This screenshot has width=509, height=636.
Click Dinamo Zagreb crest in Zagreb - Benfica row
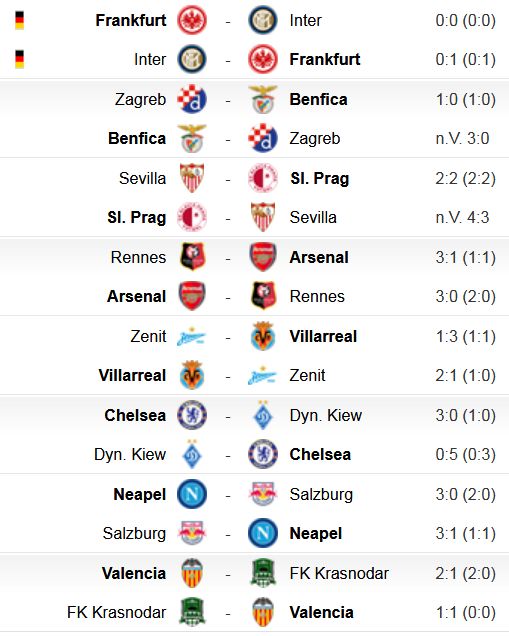click(192, 99)
